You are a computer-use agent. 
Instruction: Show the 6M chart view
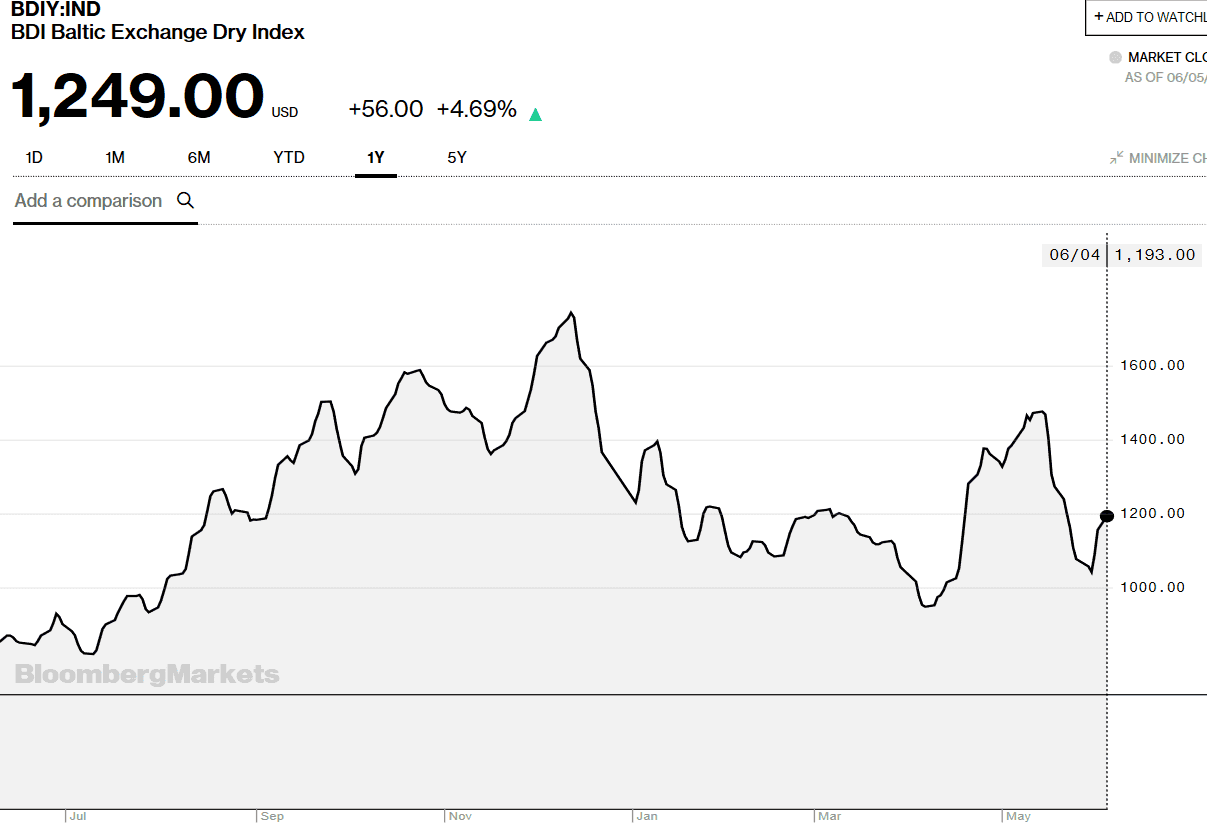(x=199, y=158)
